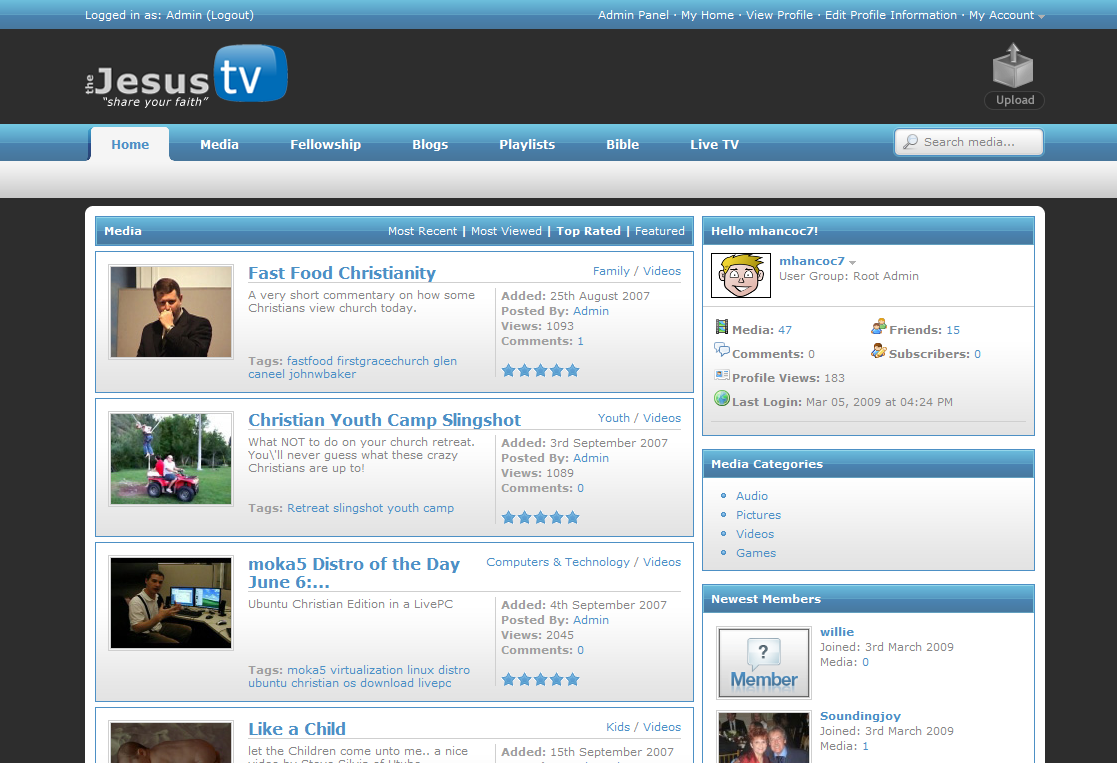Screen dimensions: 1117x763
Task: Click the Friends people icon
Action: [878, 327]
